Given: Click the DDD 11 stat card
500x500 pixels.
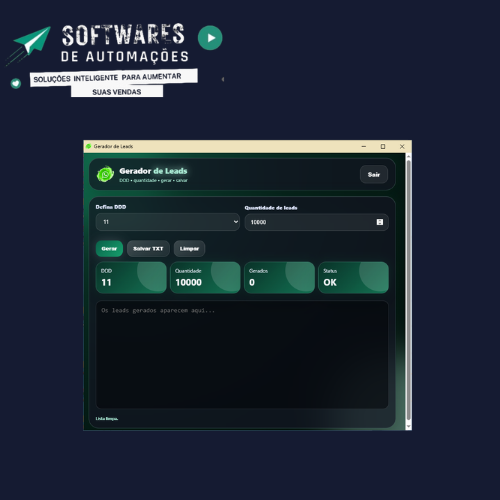Looking at the screenshot, I should click(131, 278).
